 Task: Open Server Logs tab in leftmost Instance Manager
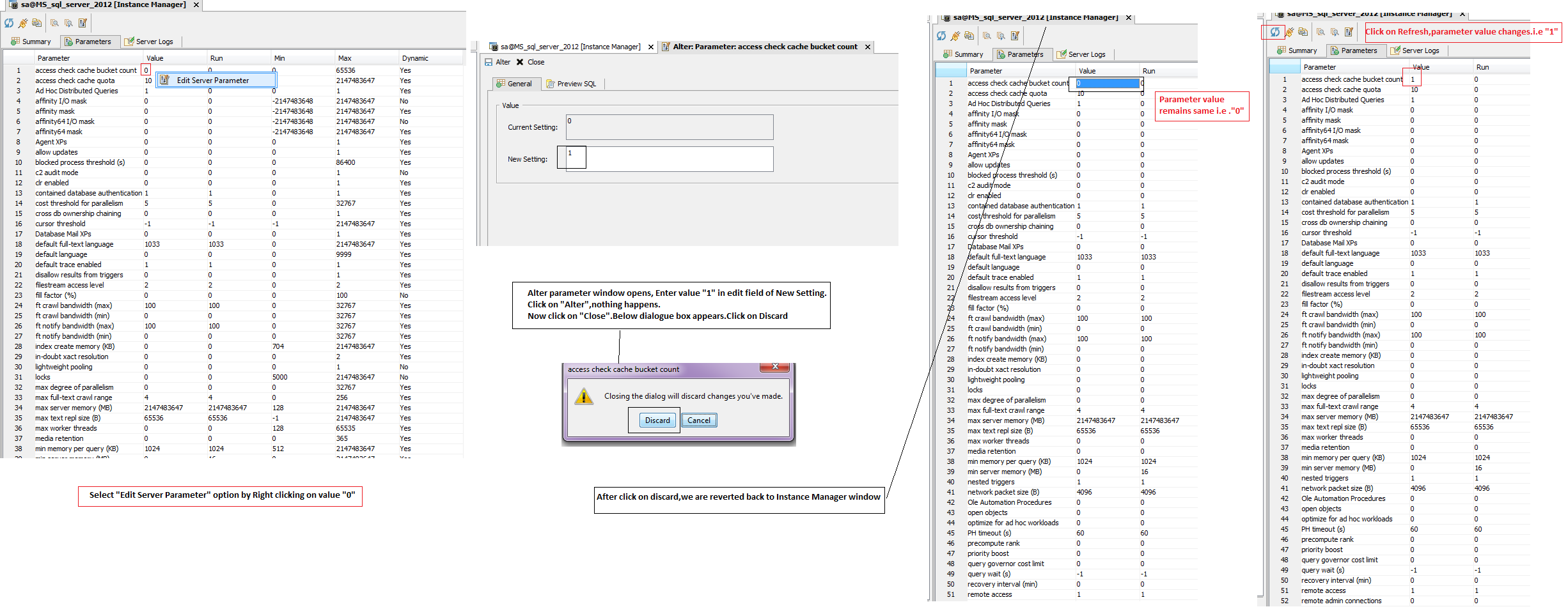point(148,42)
